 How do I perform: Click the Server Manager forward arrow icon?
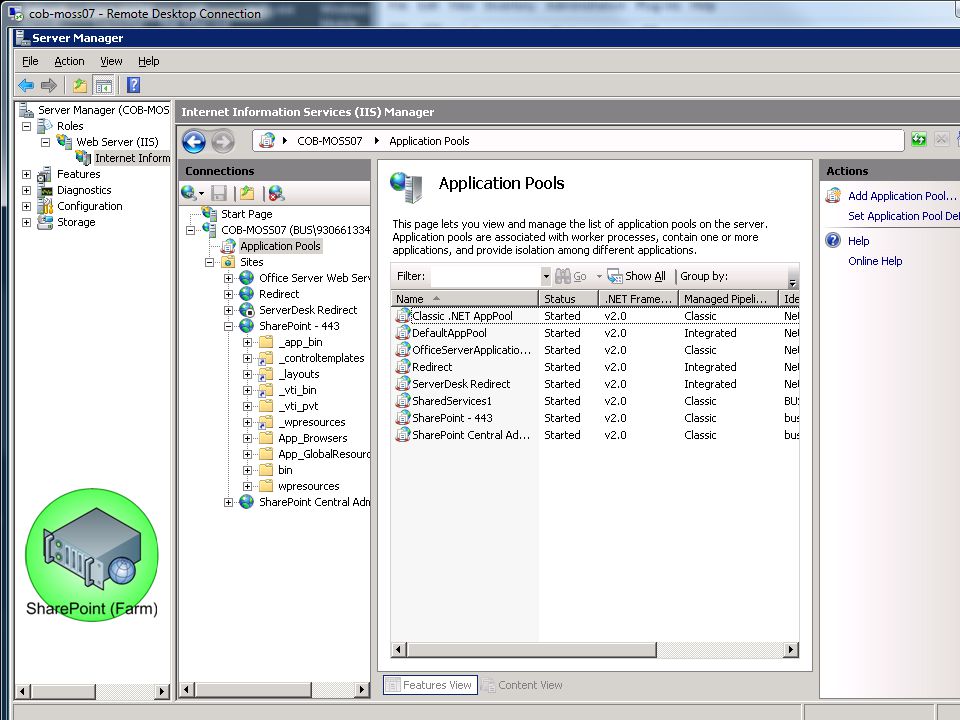tap(49, 85)
